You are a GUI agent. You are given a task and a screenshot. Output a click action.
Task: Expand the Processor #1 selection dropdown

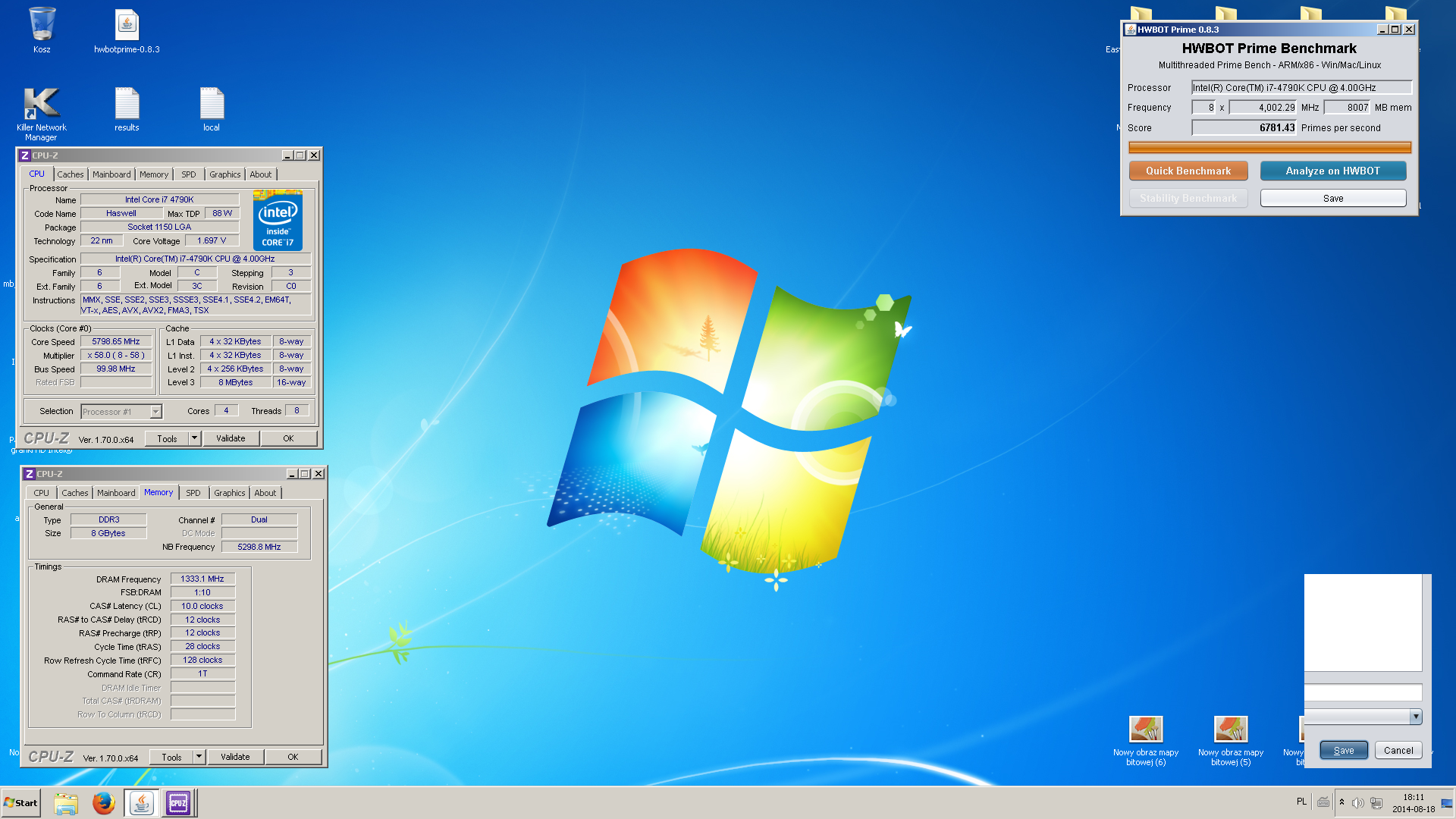(156, 412)
